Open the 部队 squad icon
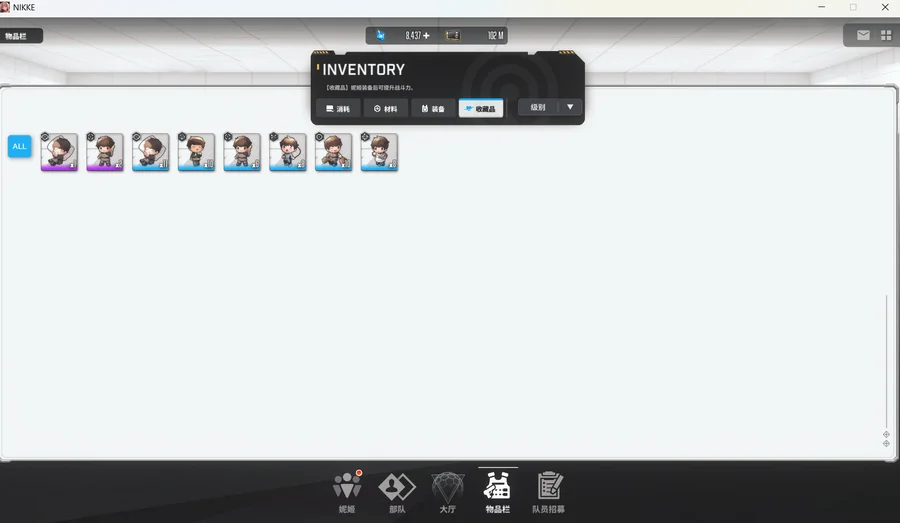This screenshot has width=900, height=523. click(397, 487)
